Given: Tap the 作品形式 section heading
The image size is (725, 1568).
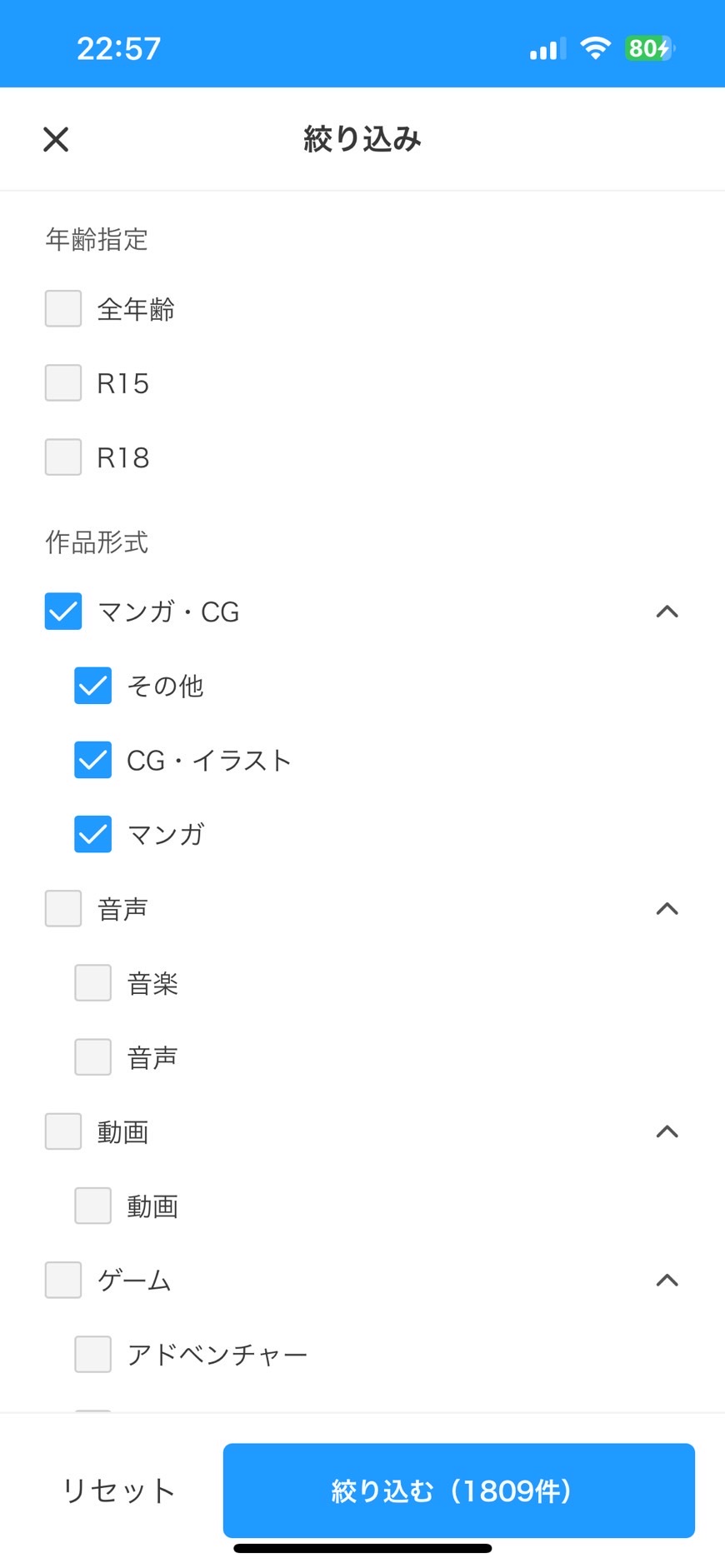Looking at the screenshot, I should [97, 542].
